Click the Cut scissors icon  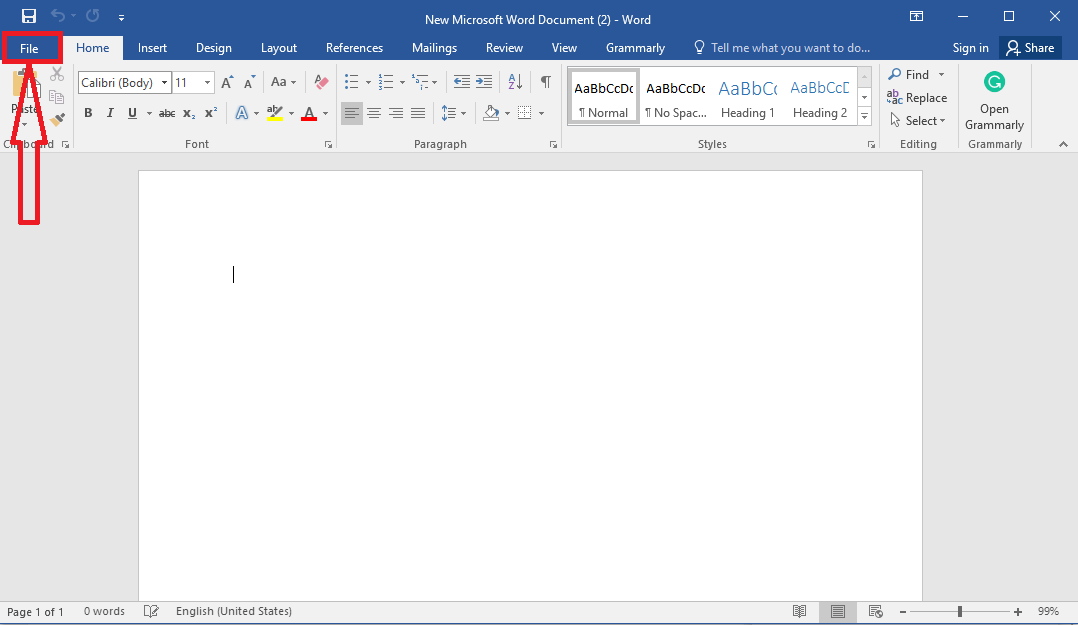(x=57, y=74)
